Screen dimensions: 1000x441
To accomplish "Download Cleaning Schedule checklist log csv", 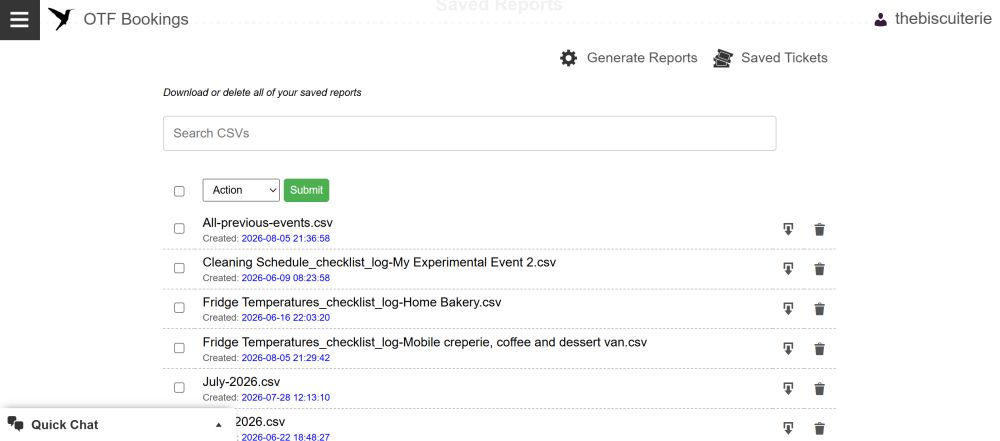I will (x=788, y=269).
